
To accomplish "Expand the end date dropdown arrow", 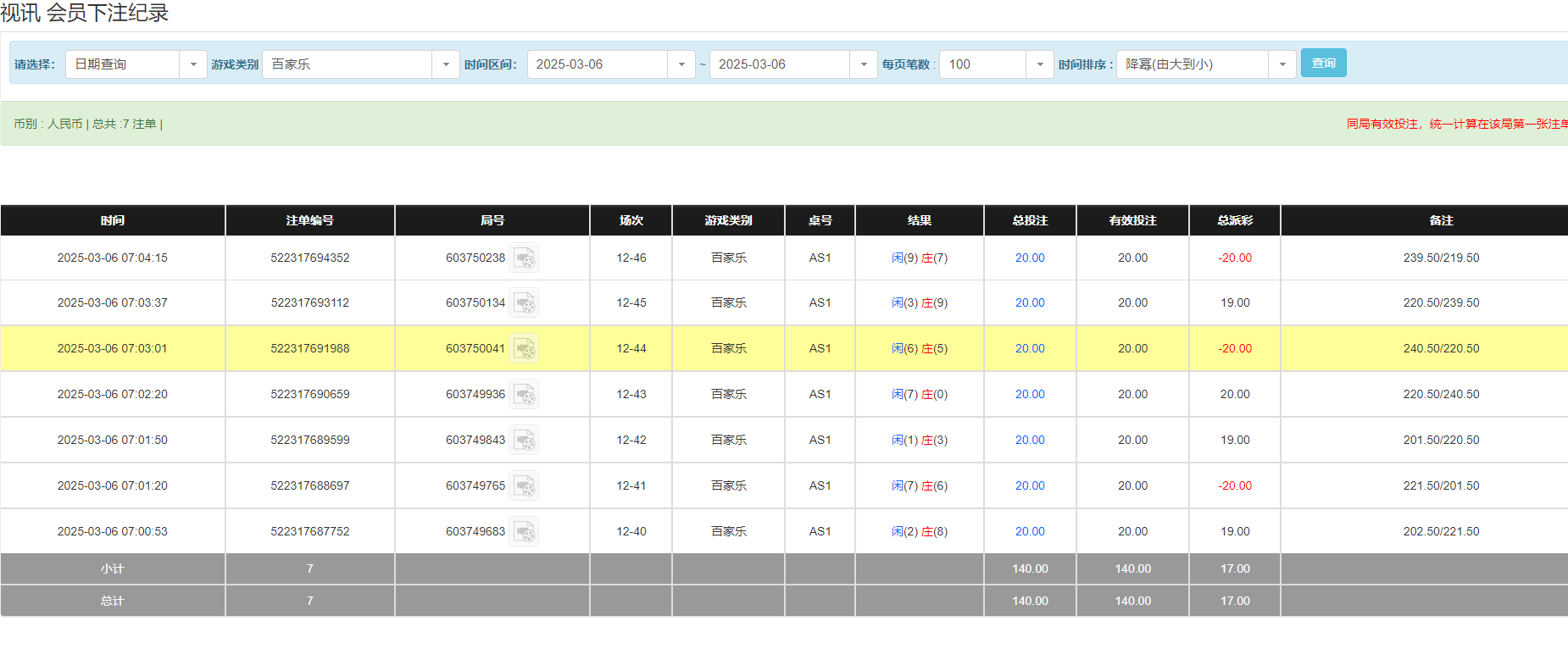I will point(863,64).
